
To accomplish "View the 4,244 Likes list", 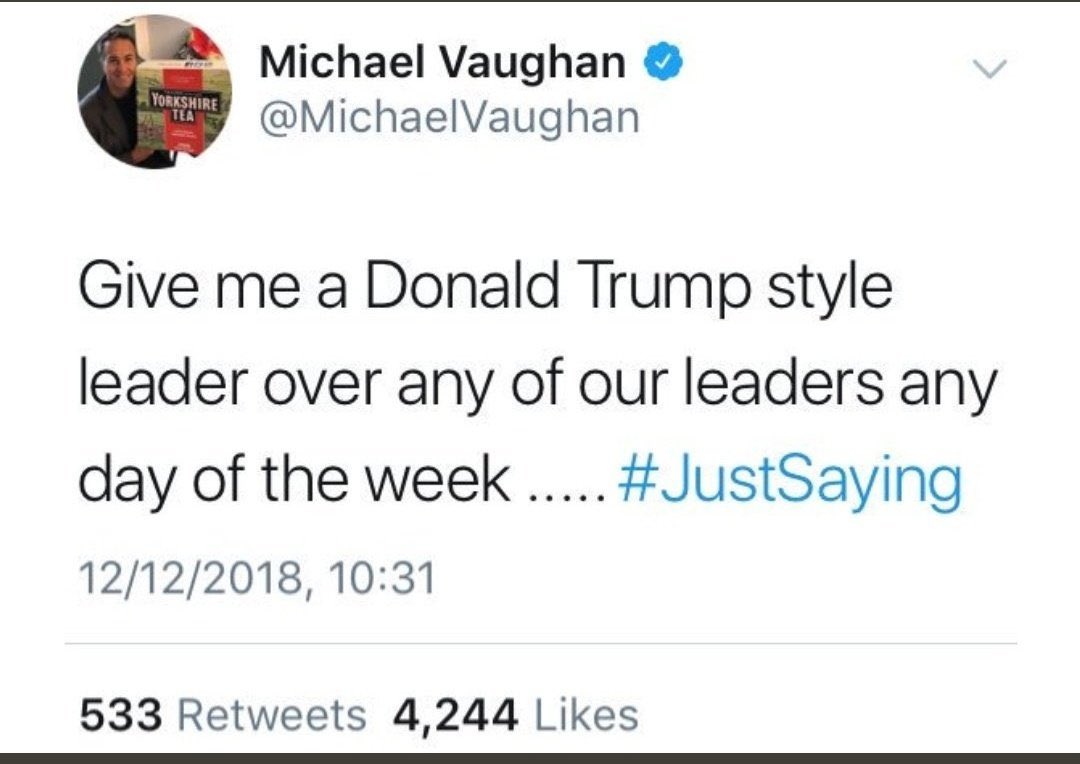I will 515,714.
